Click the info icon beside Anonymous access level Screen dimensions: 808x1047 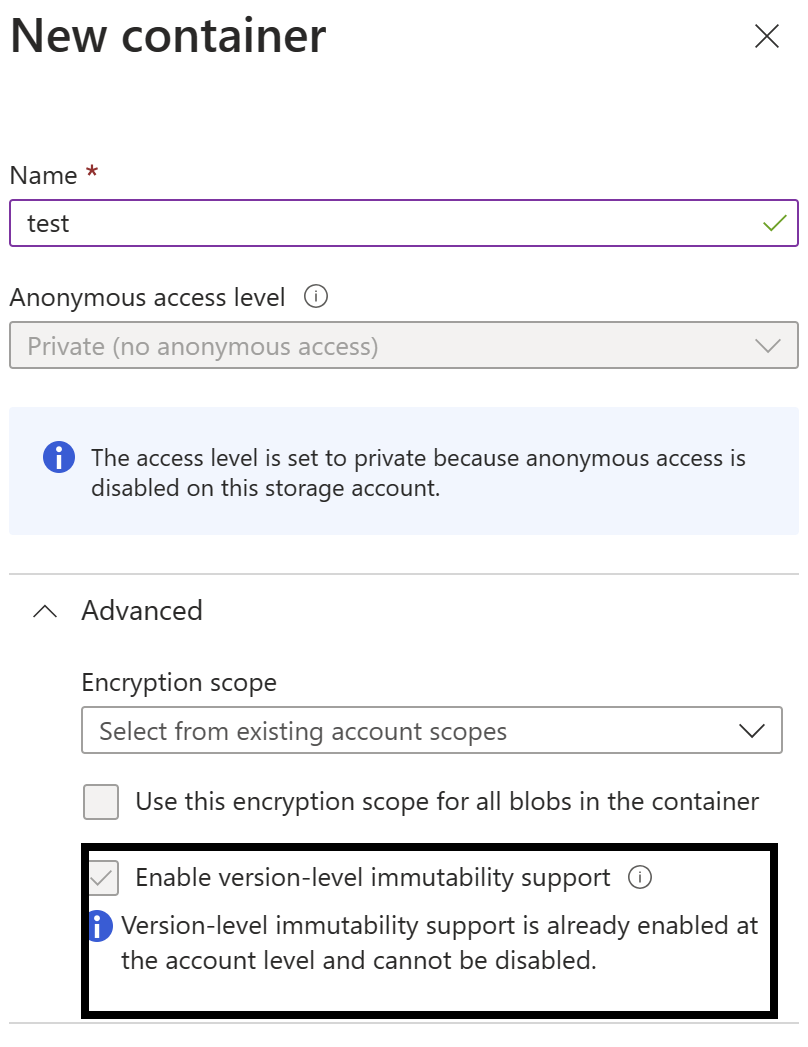[313, 297]
